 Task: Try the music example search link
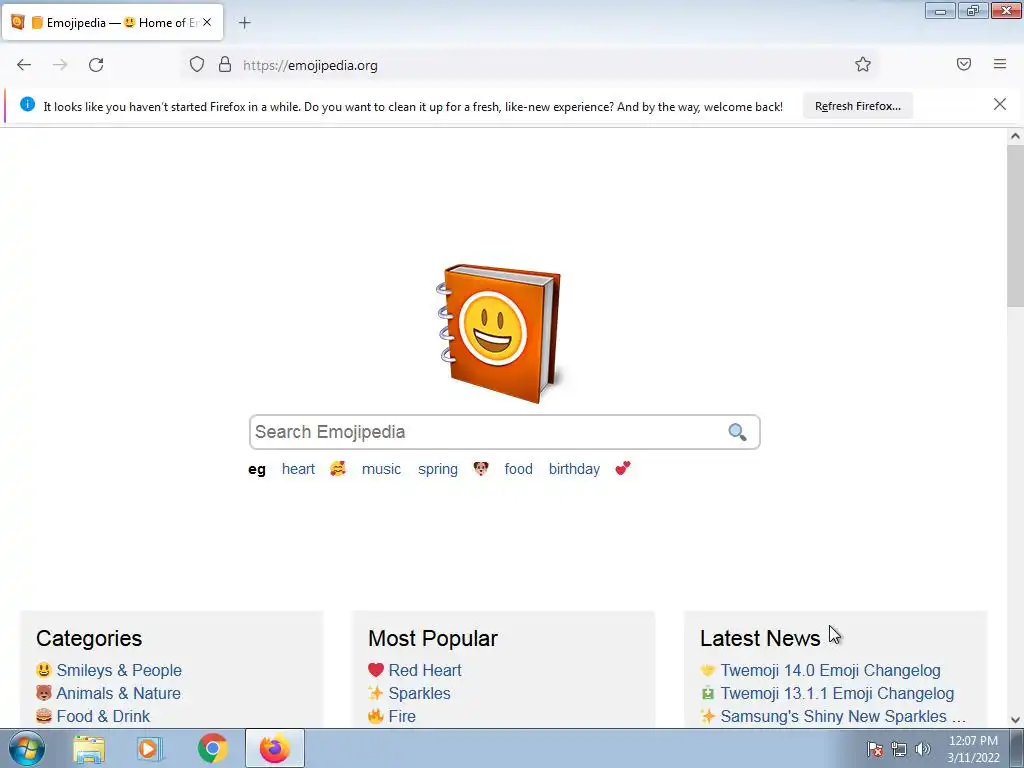click(x=381, y=469)
